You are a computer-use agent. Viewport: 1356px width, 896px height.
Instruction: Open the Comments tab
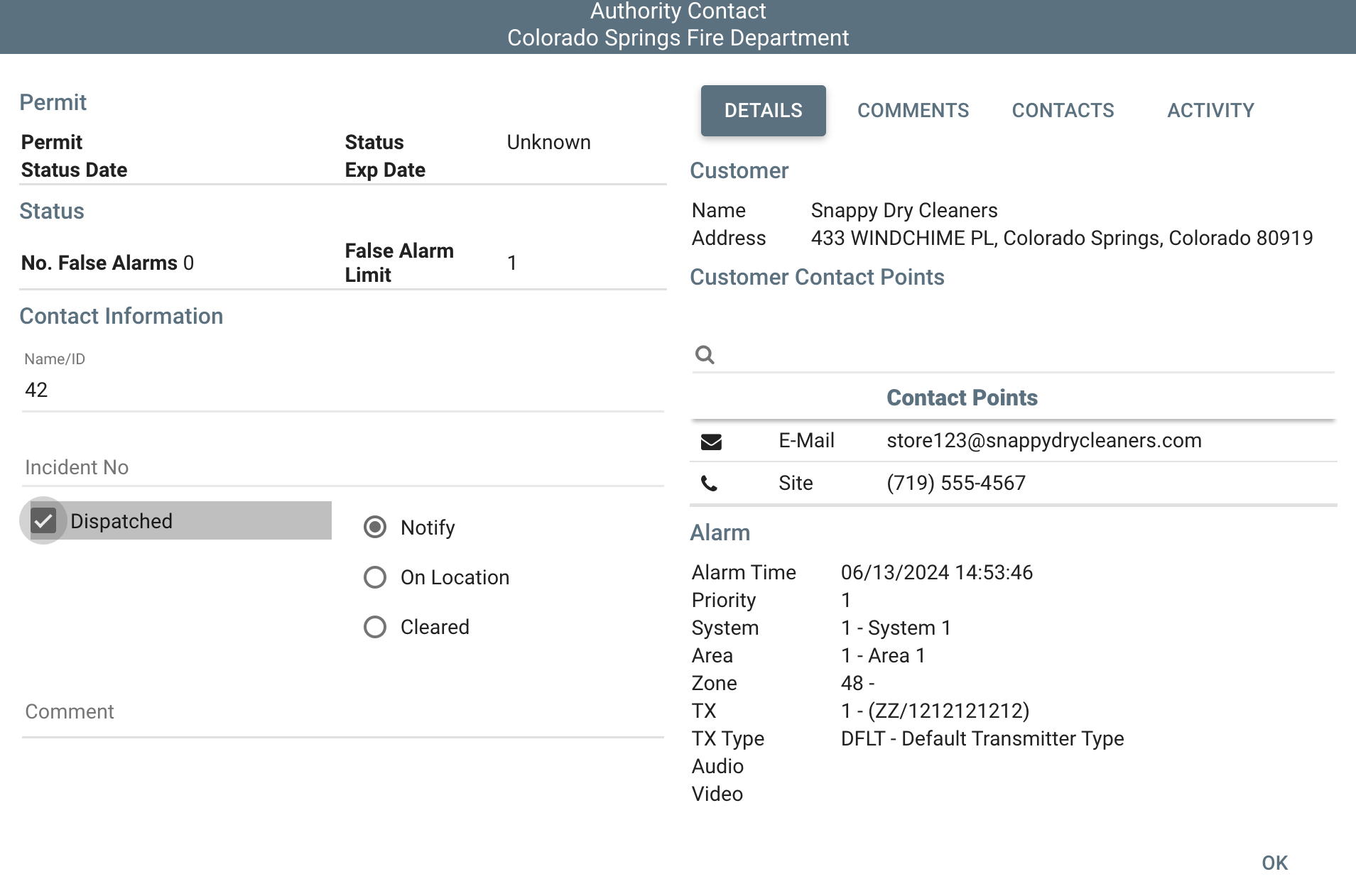click(913, 111)
